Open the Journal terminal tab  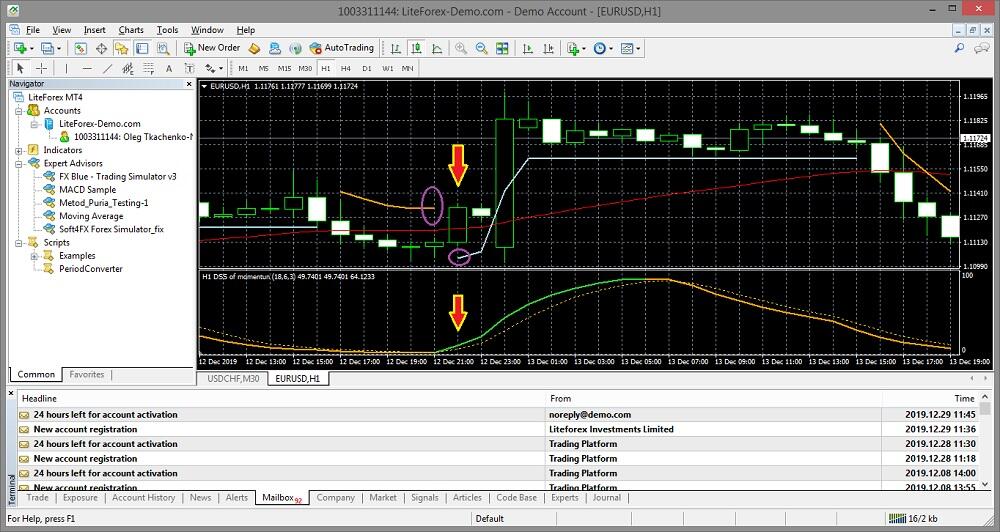coord(606,497)
